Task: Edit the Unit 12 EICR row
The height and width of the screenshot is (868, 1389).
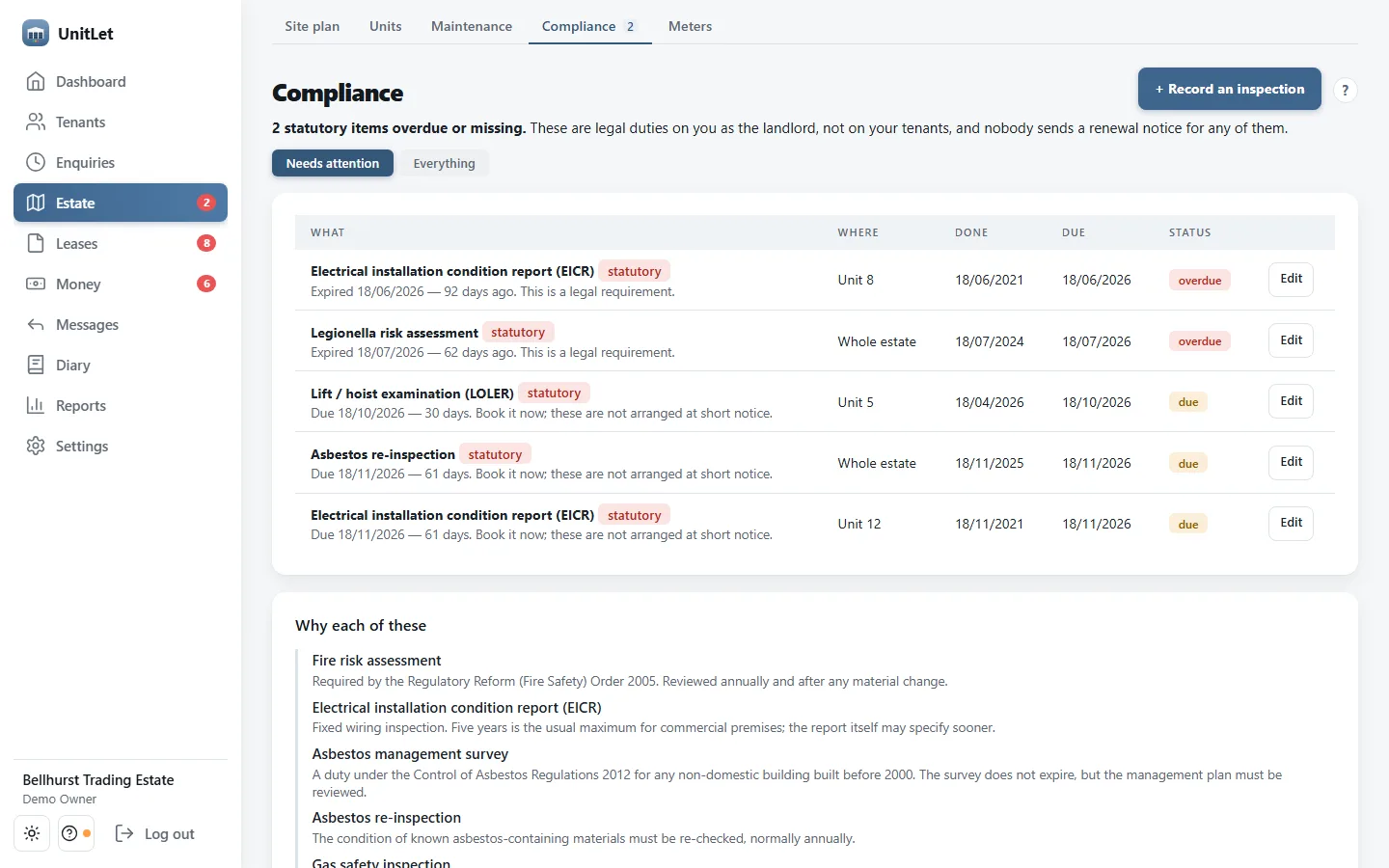Action: (1292, 523)
